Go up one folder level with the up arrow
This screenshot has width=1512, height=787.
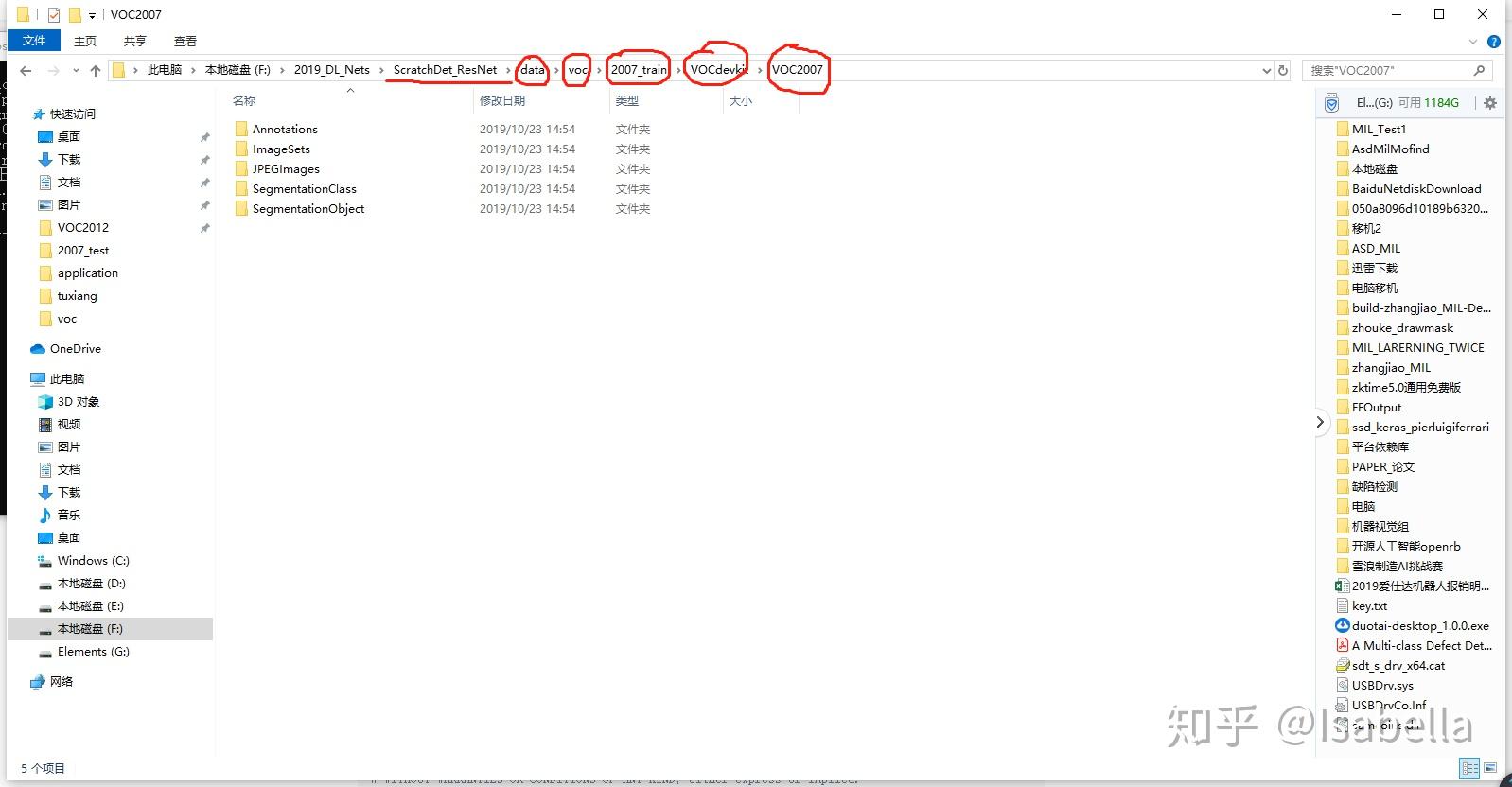(x=96, y=70)
